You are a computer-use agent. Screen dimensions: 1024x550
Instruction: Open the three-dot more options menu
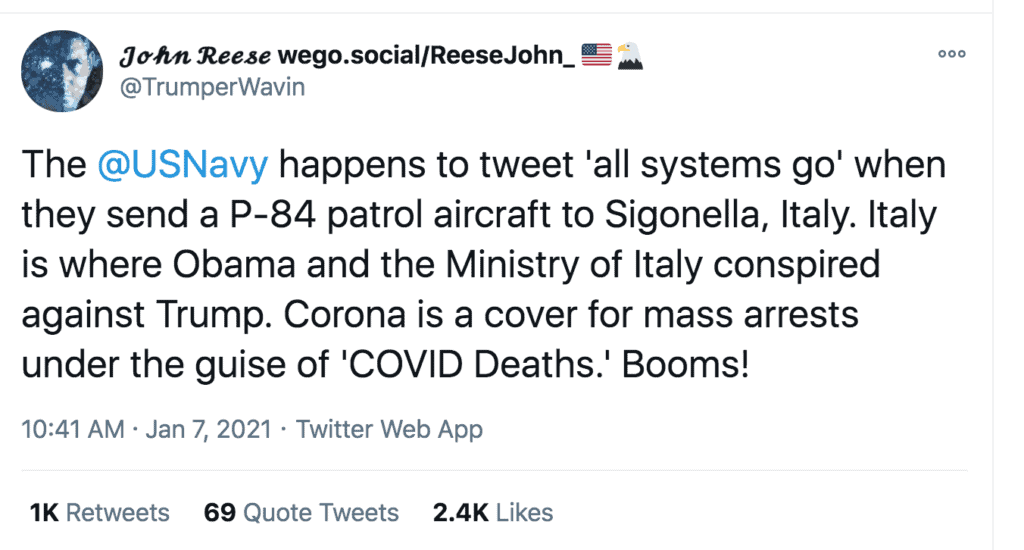(951, 55)
